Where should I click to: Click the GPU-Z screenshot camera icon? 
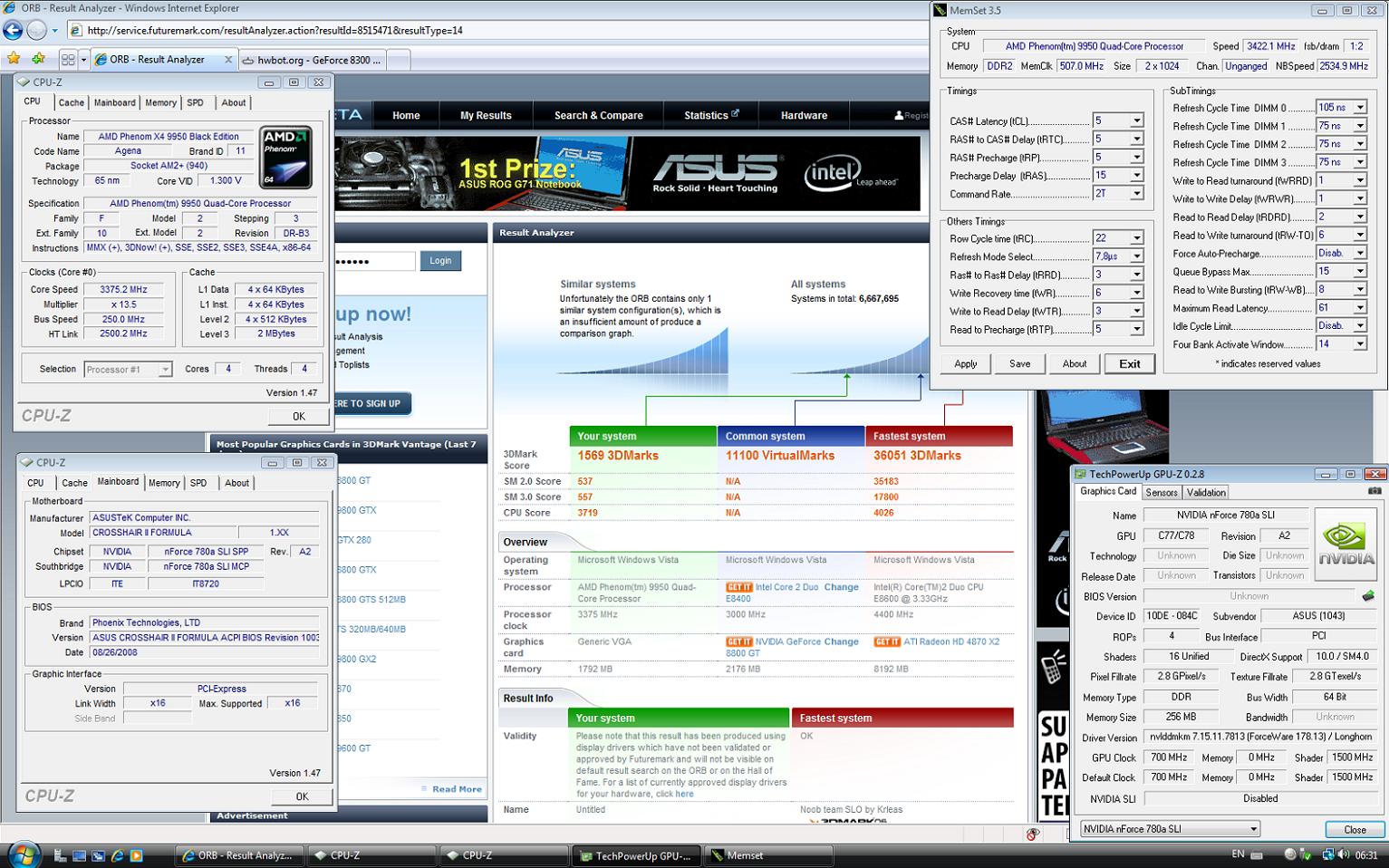1375,491
